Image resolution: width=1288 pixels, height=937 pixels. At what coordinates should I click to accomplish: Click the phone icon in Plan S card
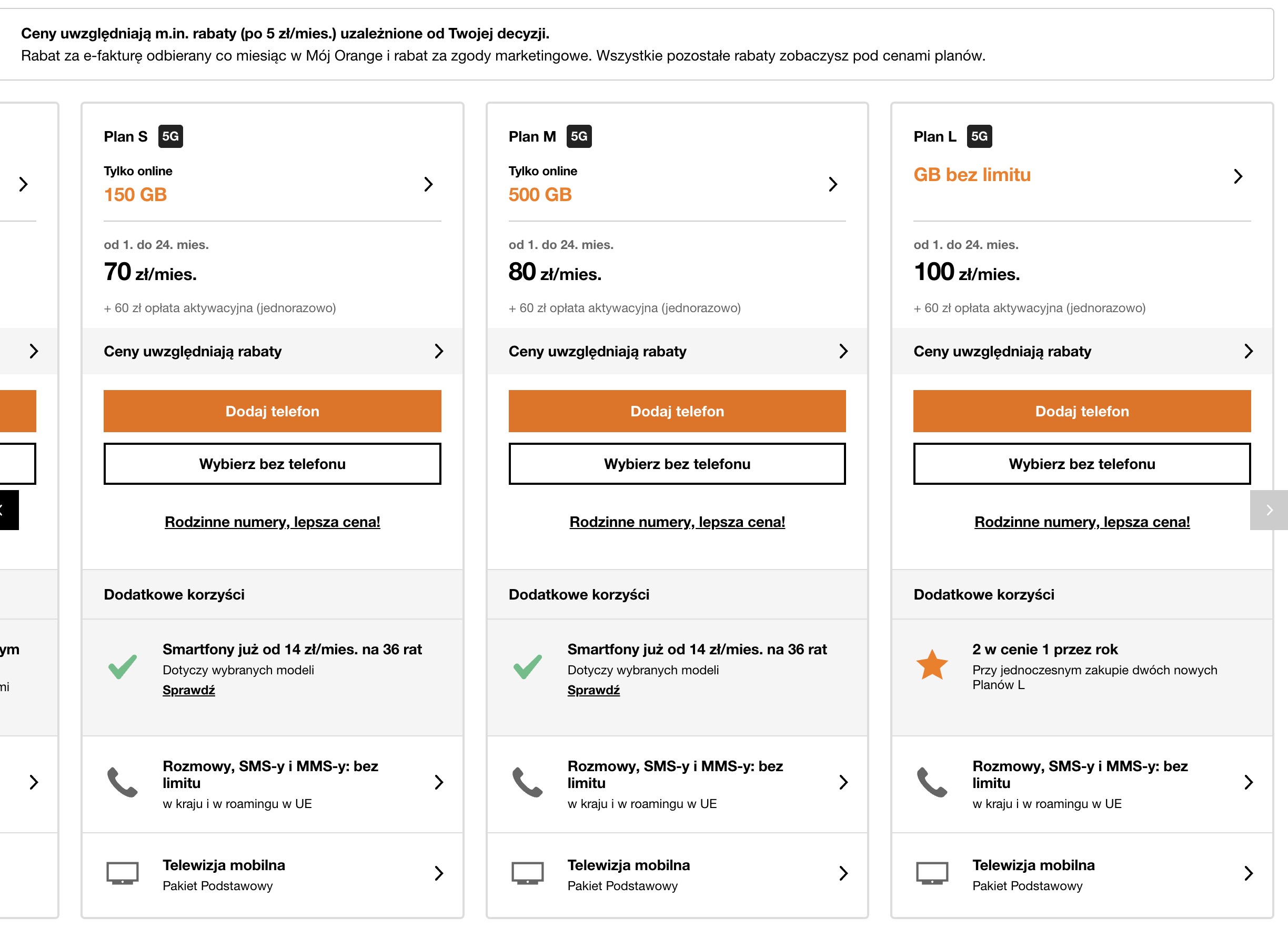click(123, 782)
